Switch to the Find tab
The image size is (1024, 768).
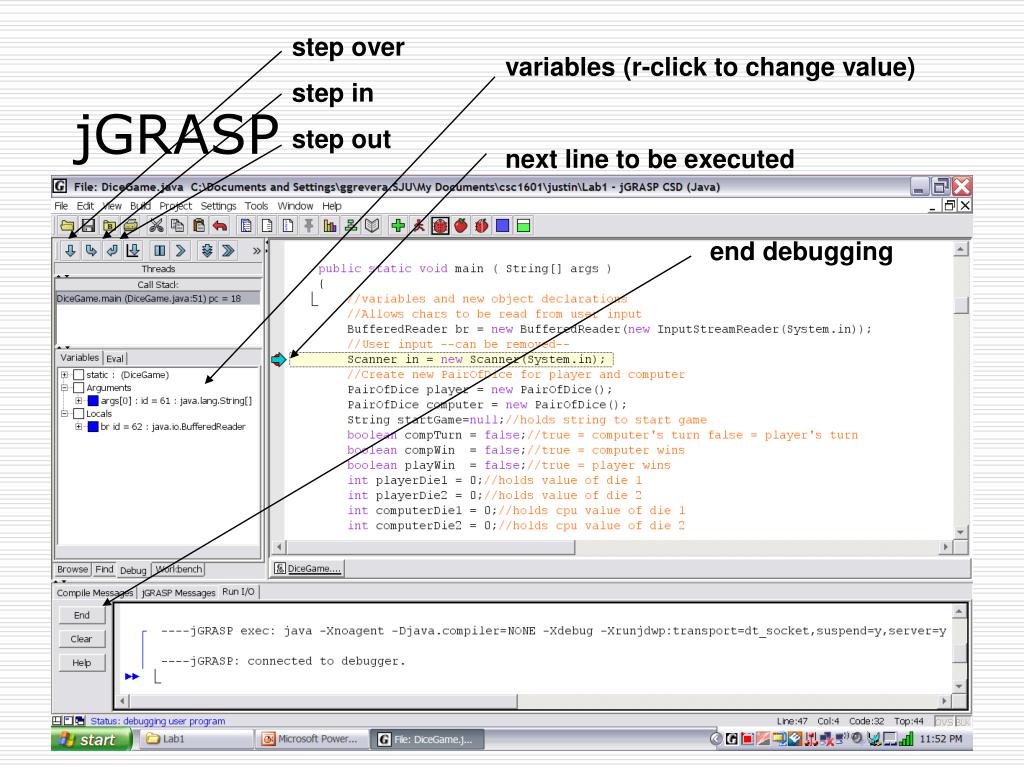click(104, 569)
